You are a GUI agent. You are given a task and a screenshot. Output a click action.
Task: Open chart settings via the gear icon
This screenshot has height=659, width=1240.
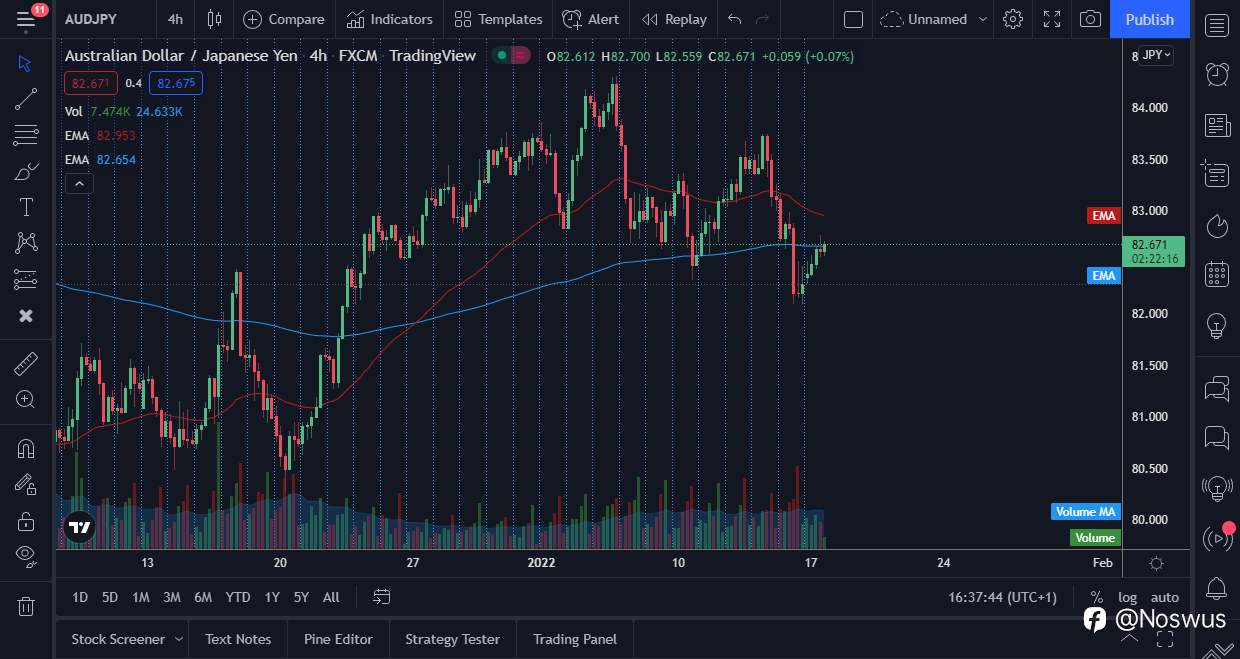pos(1013,19)
